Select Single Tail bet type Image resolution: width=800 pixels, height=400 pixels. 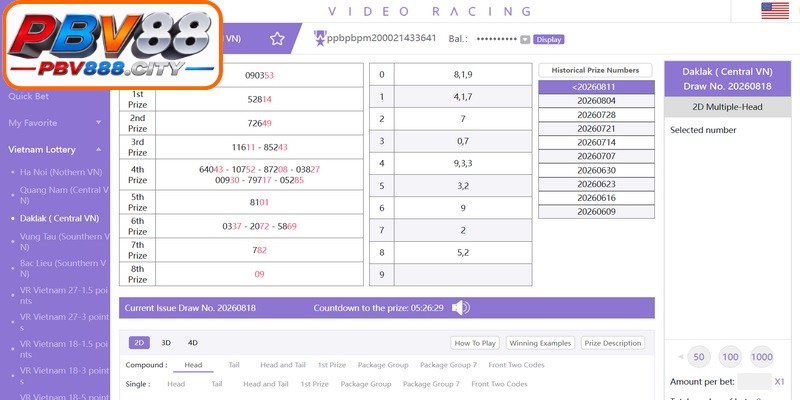tap(217, 384)
